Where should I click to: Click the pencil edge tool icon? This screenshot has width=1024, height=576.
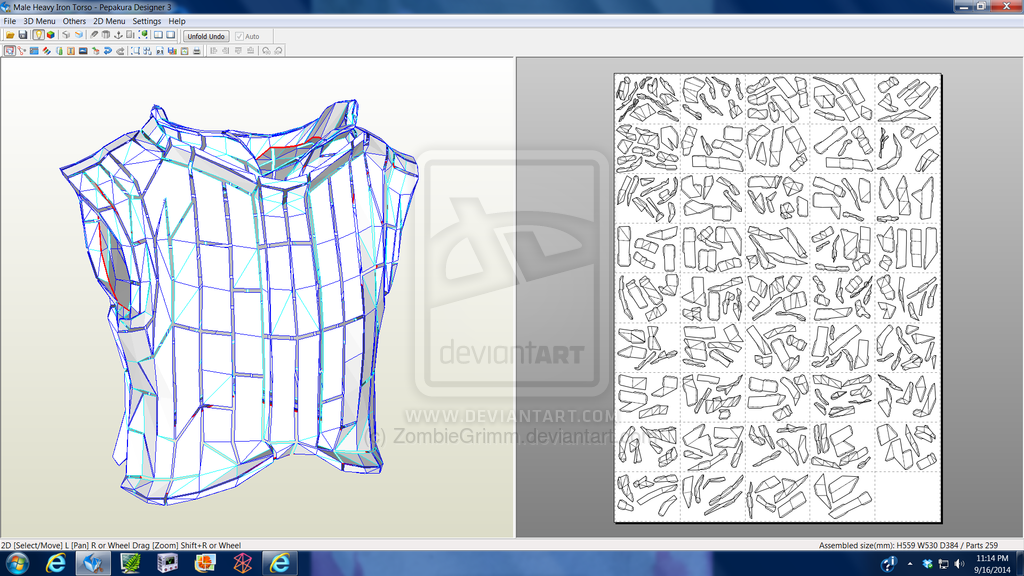point(94,35)
